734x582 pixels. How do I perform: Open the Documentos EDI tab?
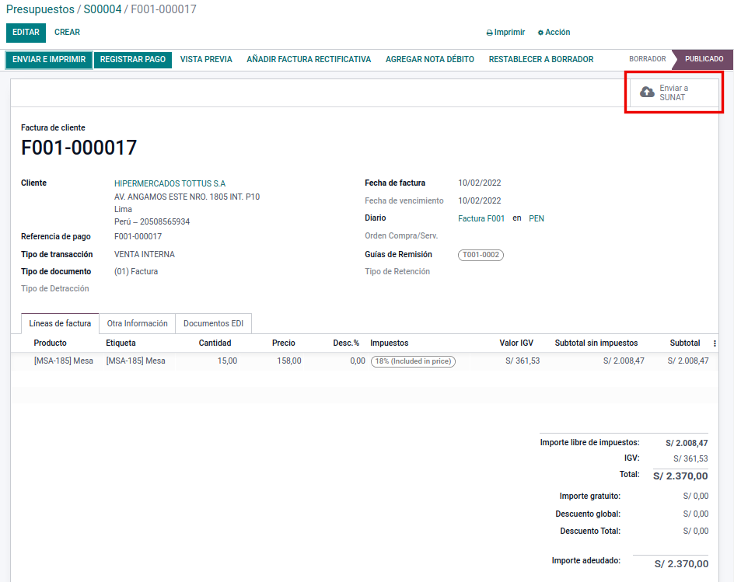pyautogui.click(x=214, y=324)
